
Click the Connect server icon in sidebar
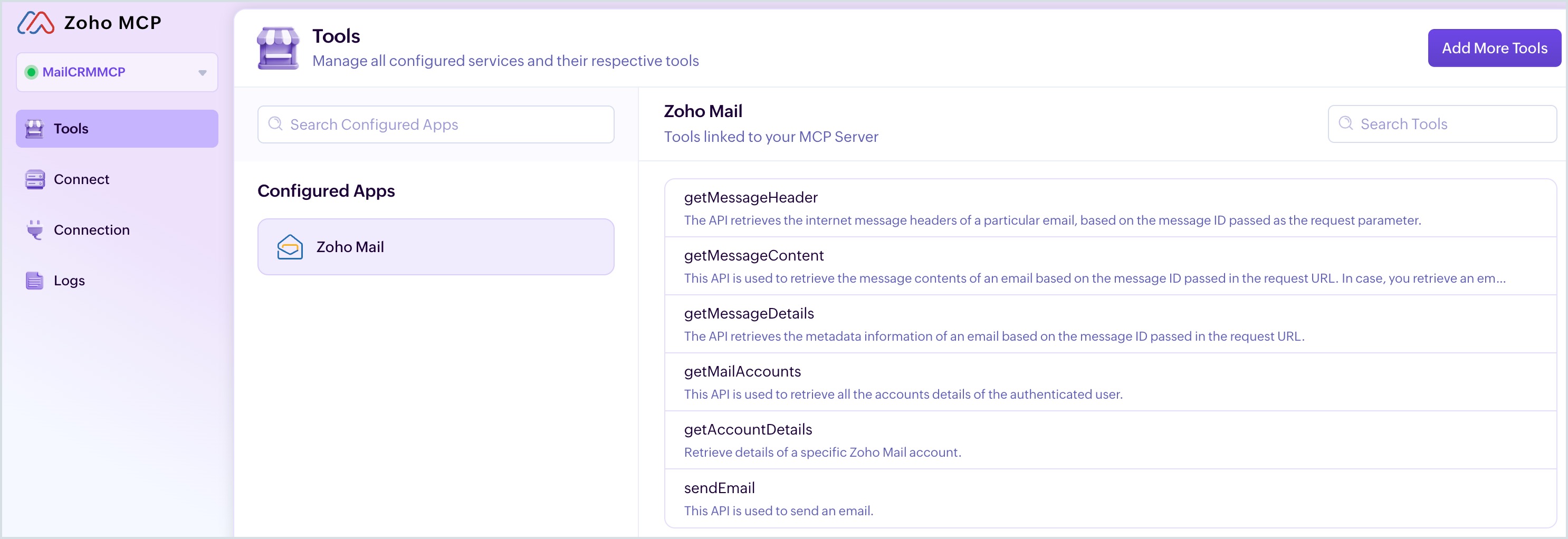[35, 179]
